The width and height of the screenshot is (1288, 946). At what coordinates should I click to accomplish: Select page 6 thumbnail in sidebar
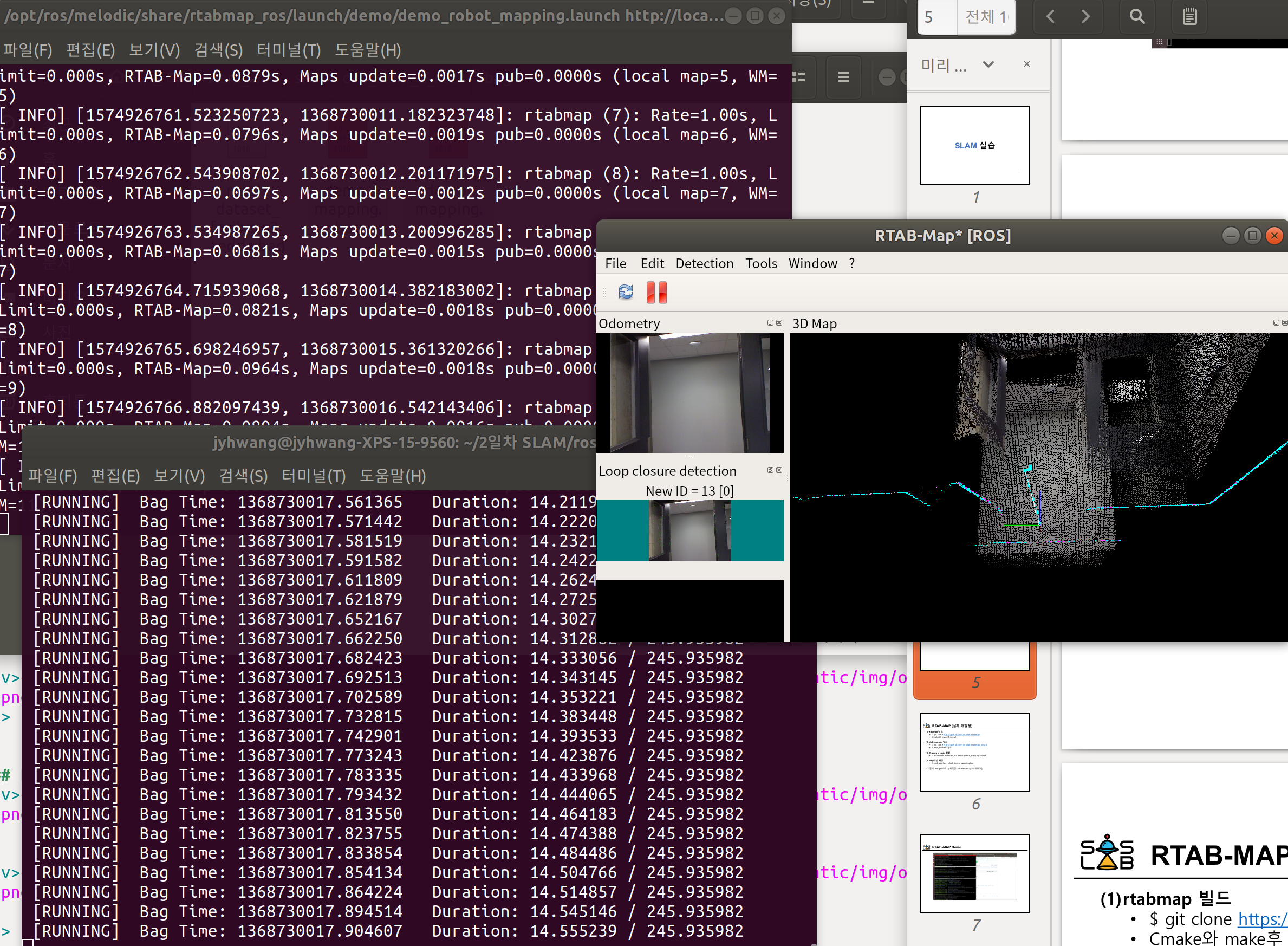pos(974,753)
